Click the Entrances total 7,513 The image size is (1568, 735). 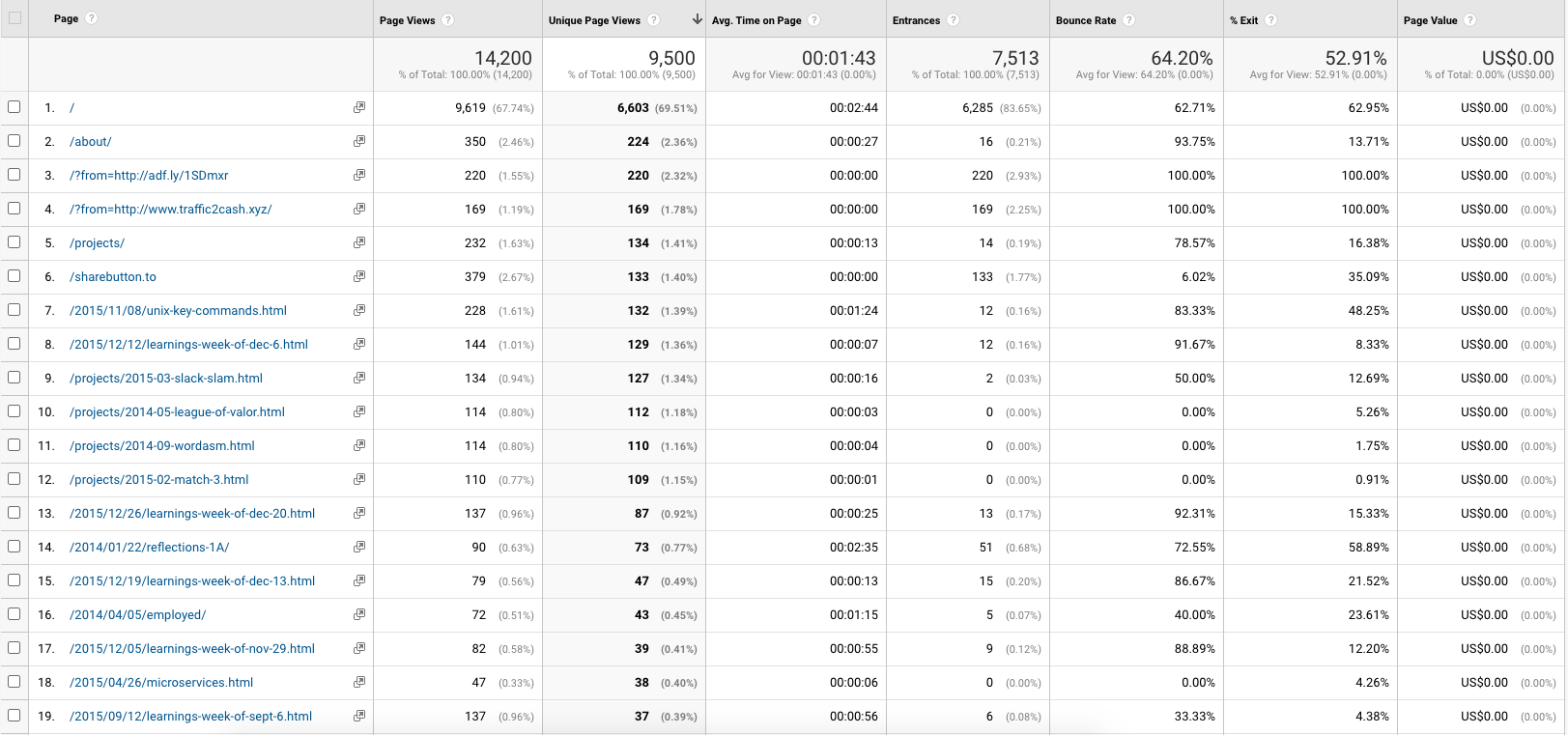(1015, 58)
